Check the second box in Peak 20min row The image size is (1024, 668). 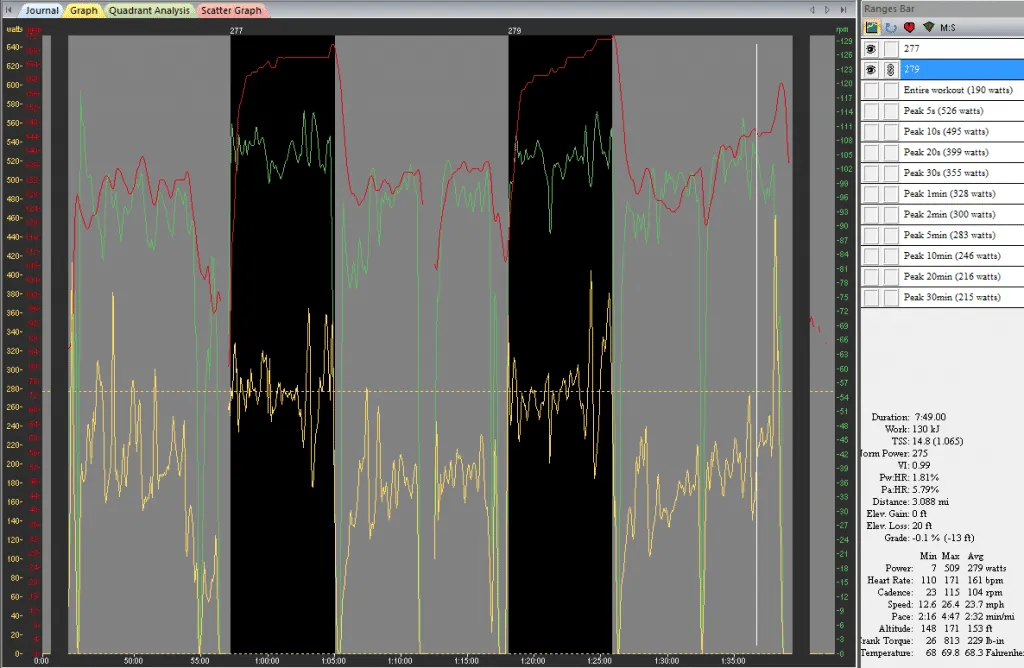pyautogui.click(x=890, y=277)
